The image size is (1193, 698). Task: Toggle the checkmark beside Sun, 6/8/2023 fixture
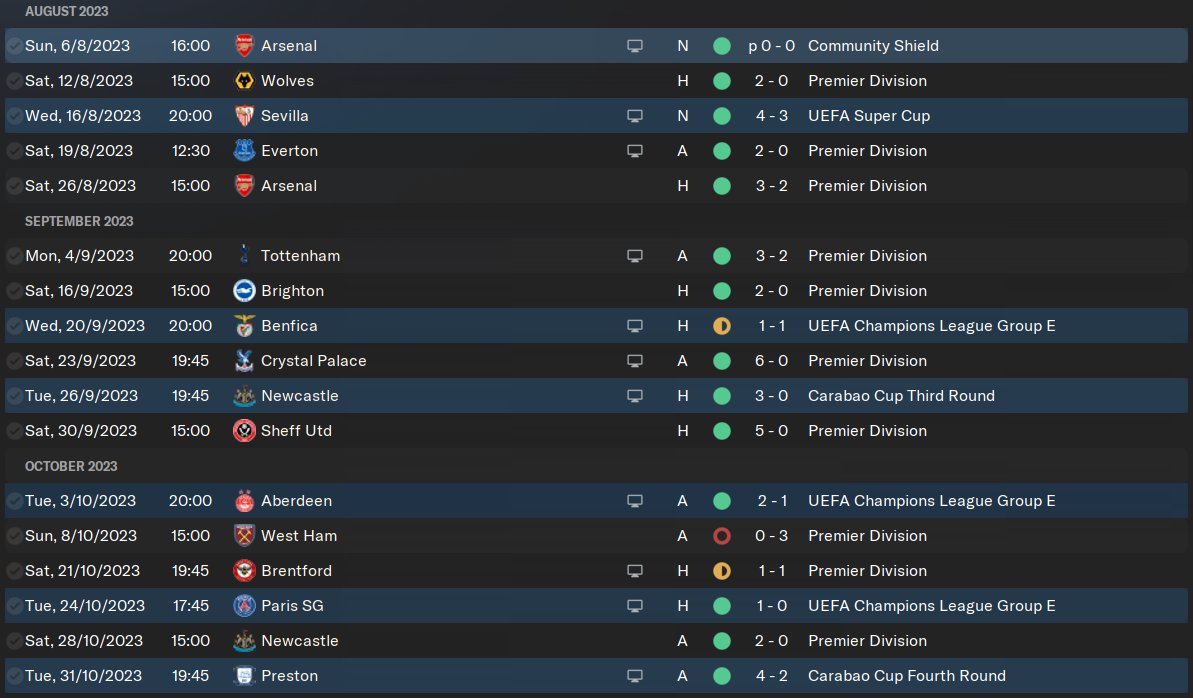14,46
